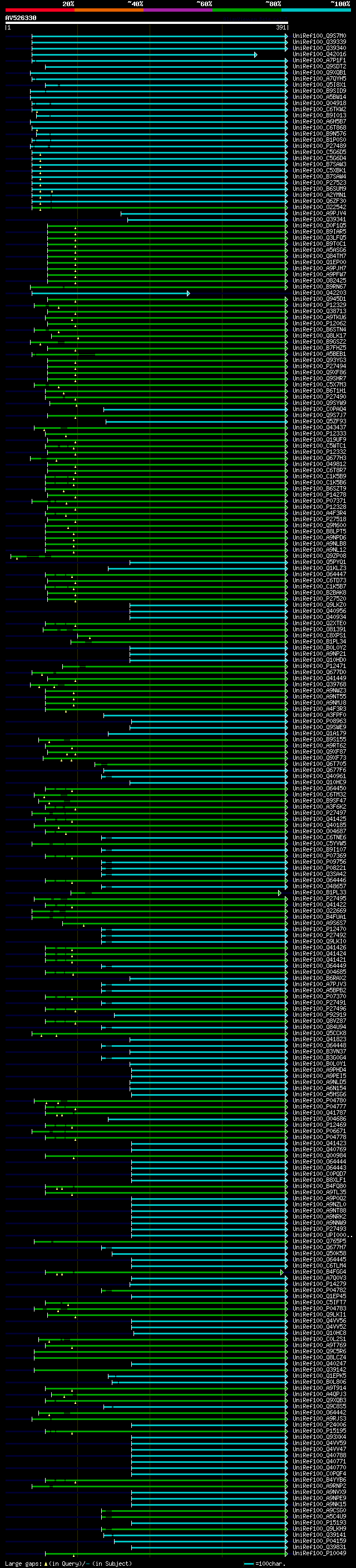Open hit UniRef100_Q39339

click(319, 42)
